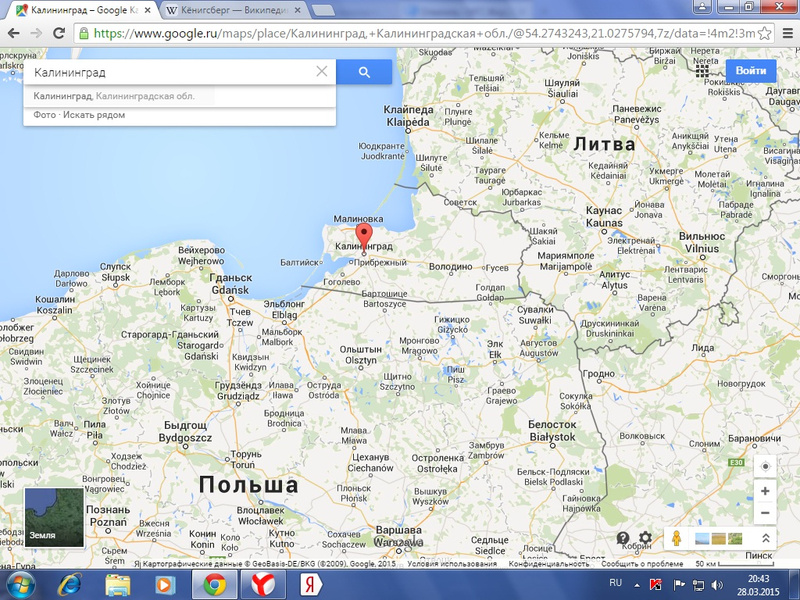
Task: Switch to Калининград Google Maps tab
Action: pyautogui.click(x=84, y=10)
